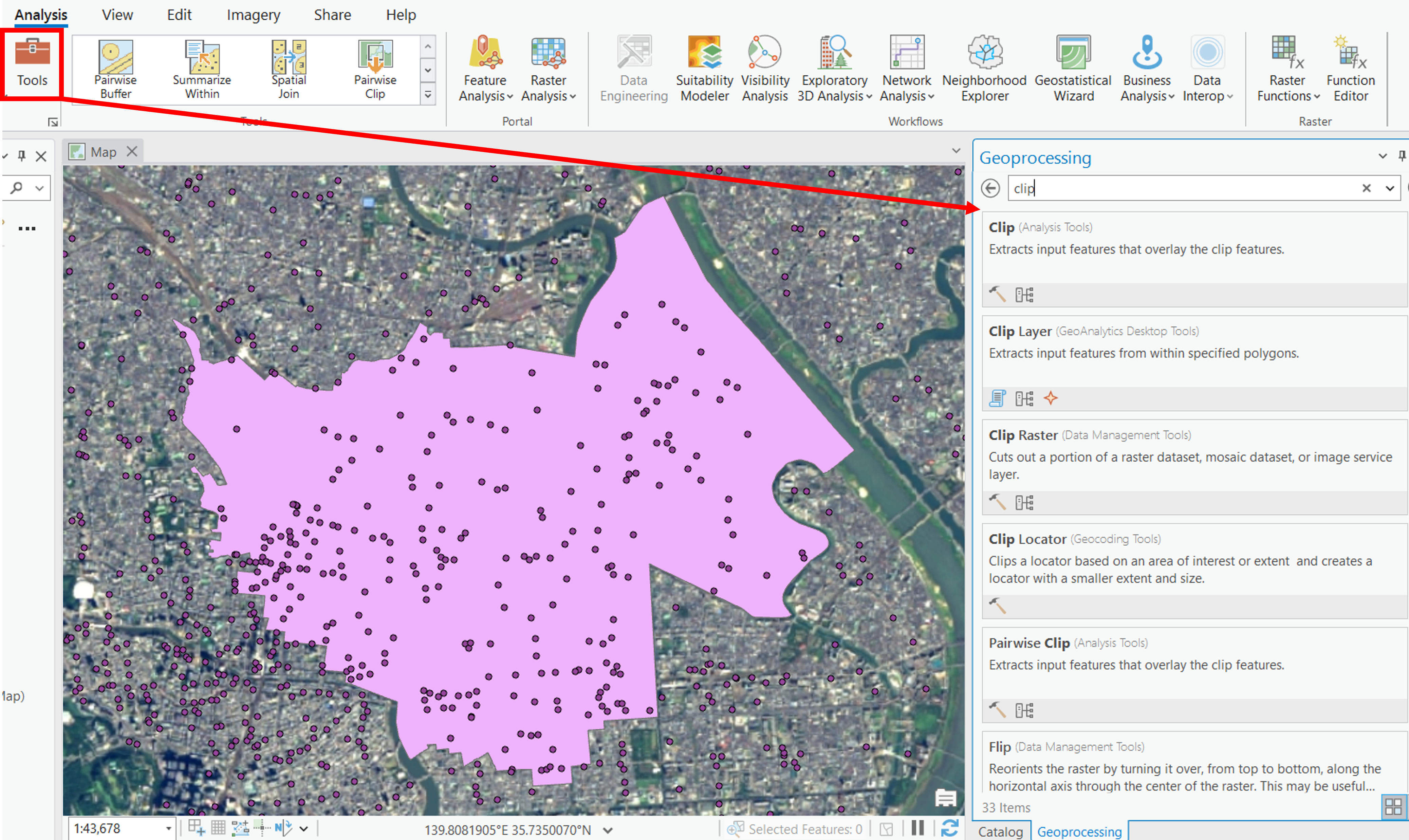
Task: Pin the left Contents pane
Action: (x=21, y=156)
